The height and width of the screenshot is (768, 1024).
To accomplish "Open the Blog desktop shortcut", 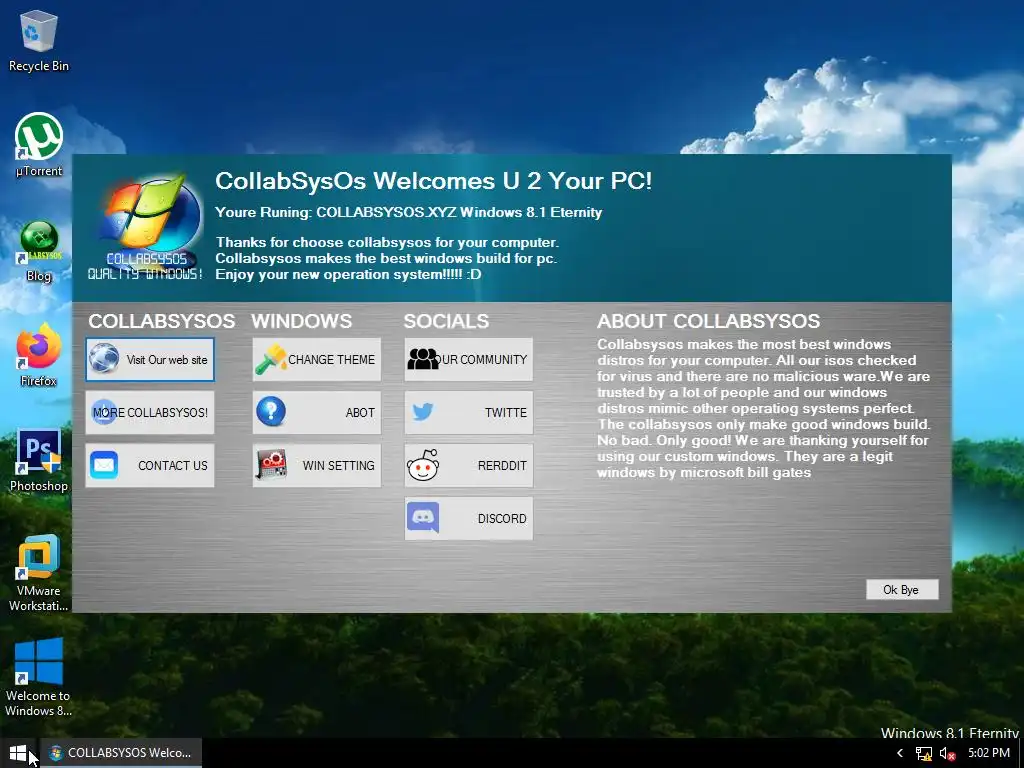I will [39, 251].
